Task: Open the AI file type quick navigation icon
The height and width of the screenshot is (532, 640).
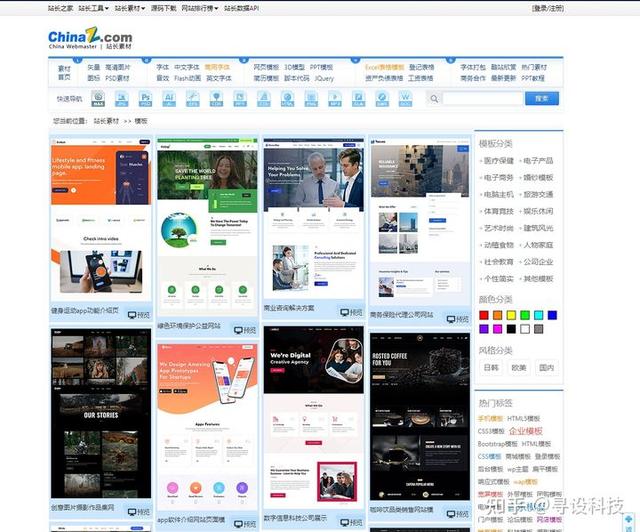Action: [x=169, y=99]
